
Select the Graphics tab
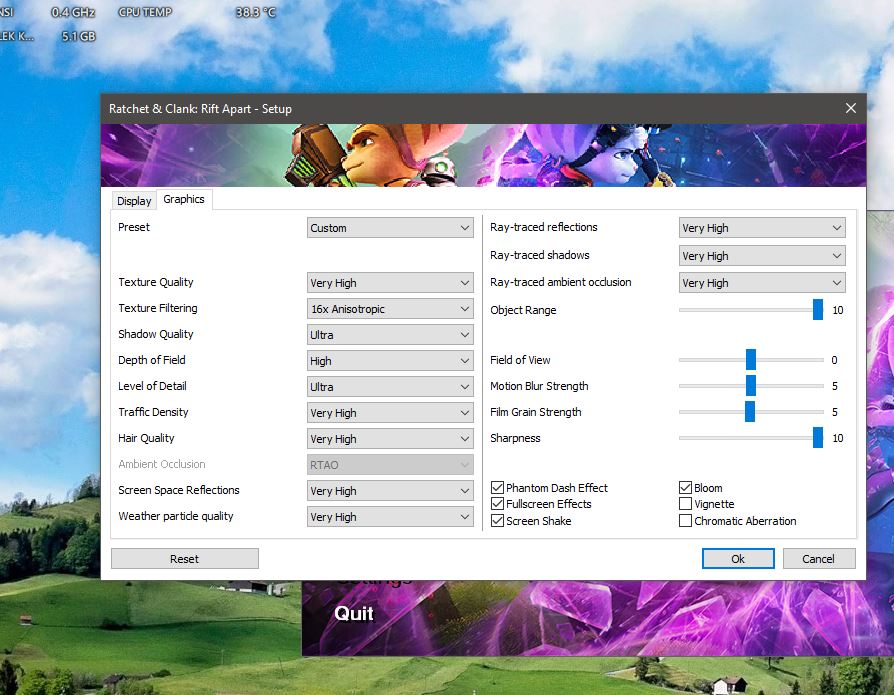point(184,199)
